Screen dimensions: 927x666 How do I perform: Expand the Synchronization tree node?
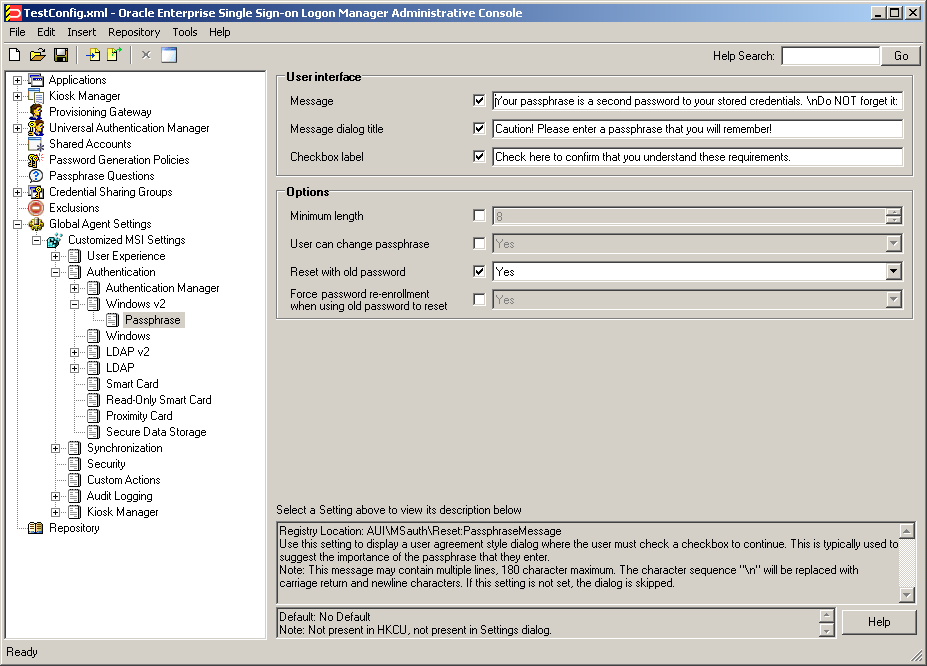pos(55,449)
